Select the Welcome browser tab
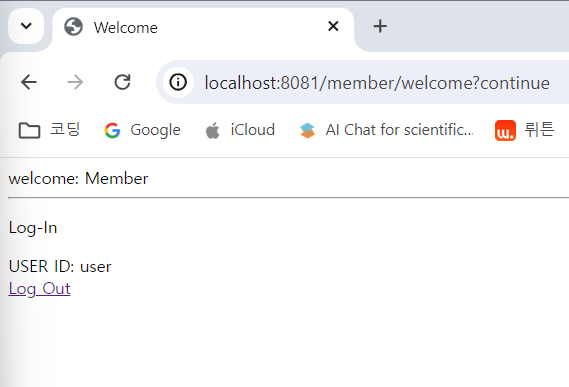This screenshot has height=387, width=569. point(203,28)
